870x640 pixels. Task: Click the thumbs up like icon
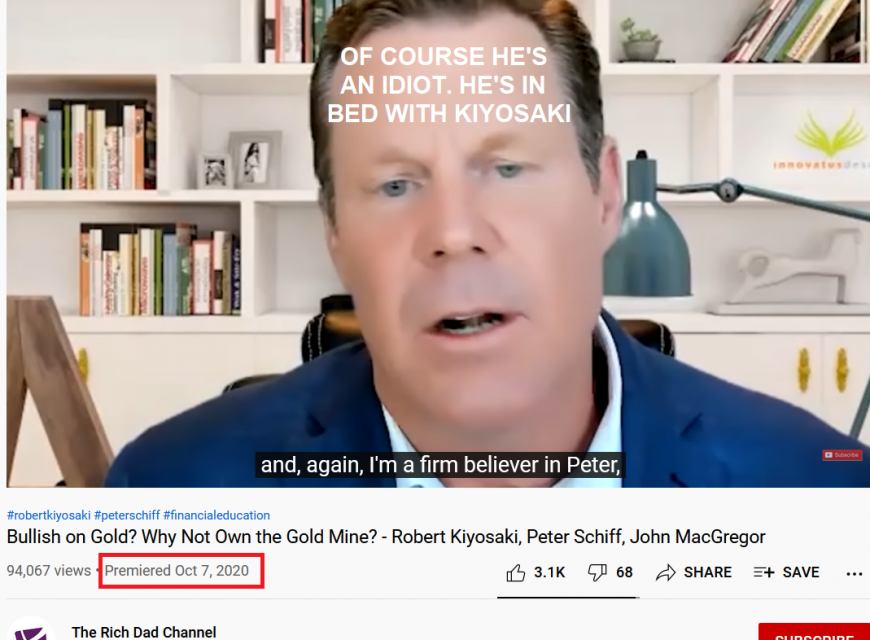515,572
